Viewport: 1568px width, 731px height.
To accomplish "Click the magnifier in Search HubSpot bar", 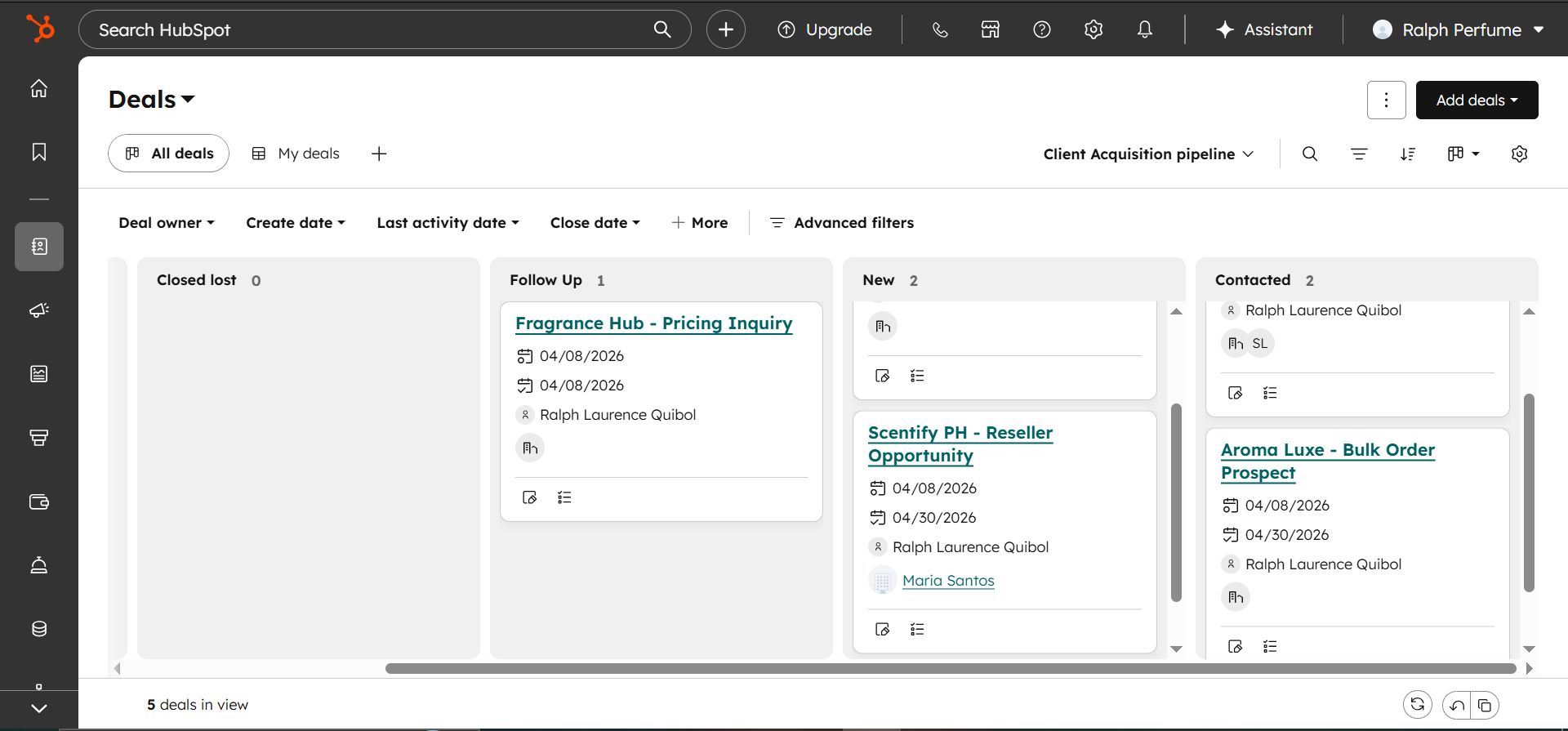I will point(662,29).
